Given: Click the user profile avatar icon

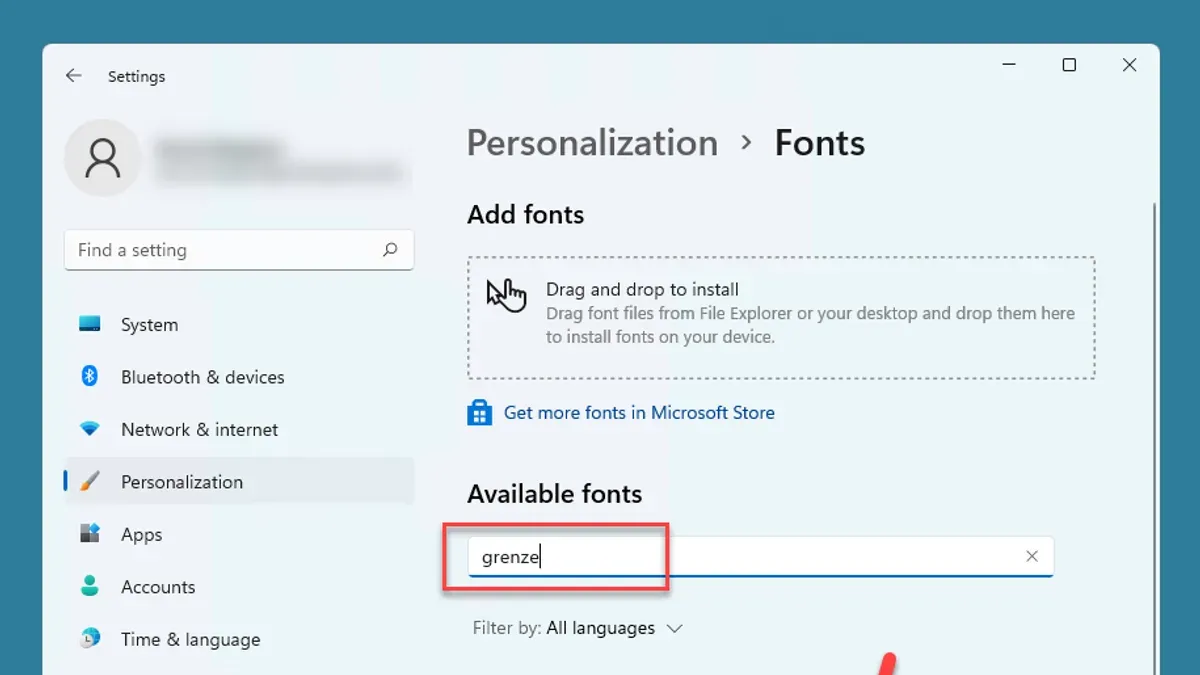Looking at the screenshot, I should tap(102, 158).
